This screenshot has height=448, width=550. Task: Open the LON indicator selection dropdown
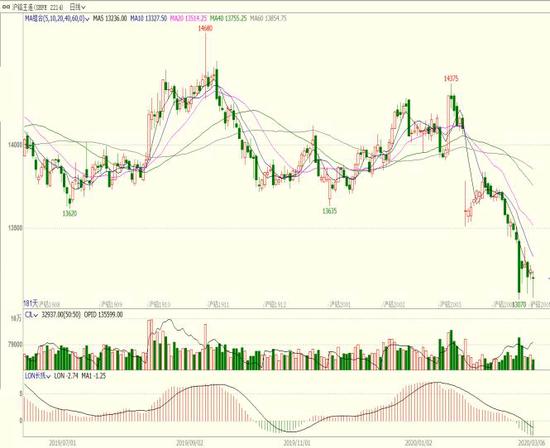37,376
